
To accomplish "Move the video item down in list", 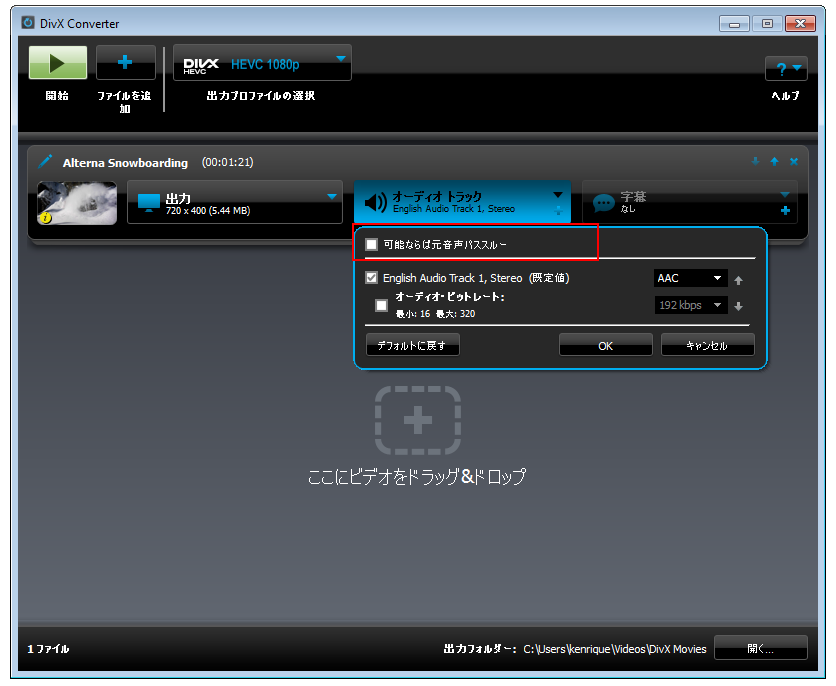I will point(755,162).
